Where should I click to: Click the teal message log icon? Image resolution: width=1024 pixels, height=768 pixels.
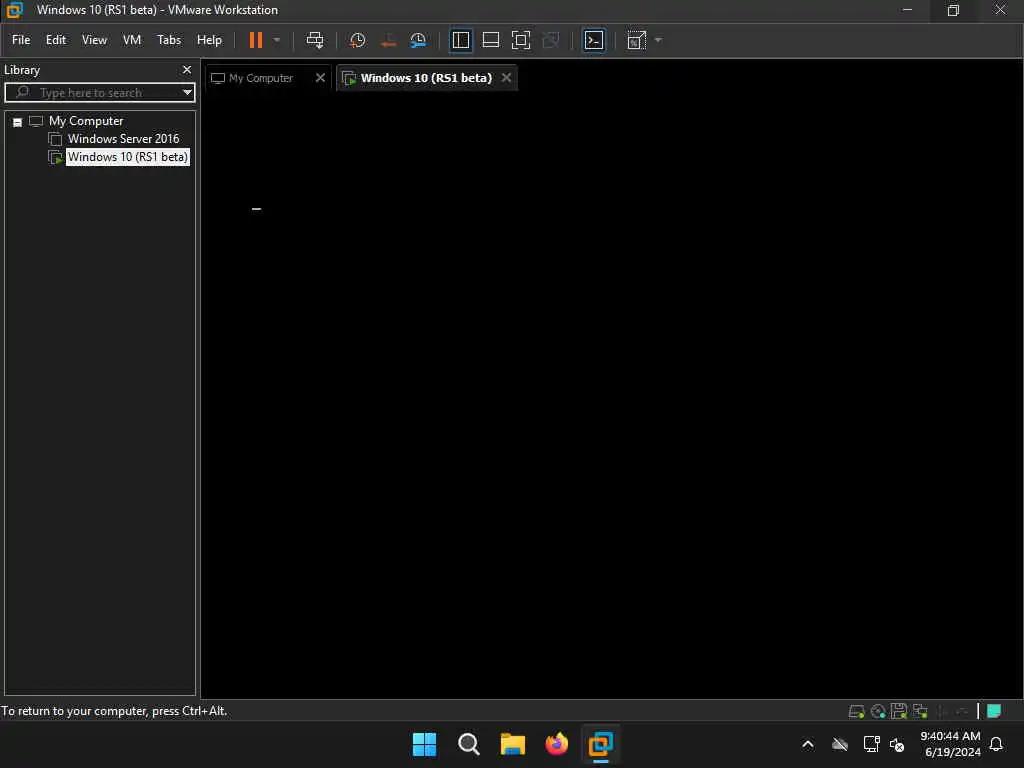tap(994, 711)
